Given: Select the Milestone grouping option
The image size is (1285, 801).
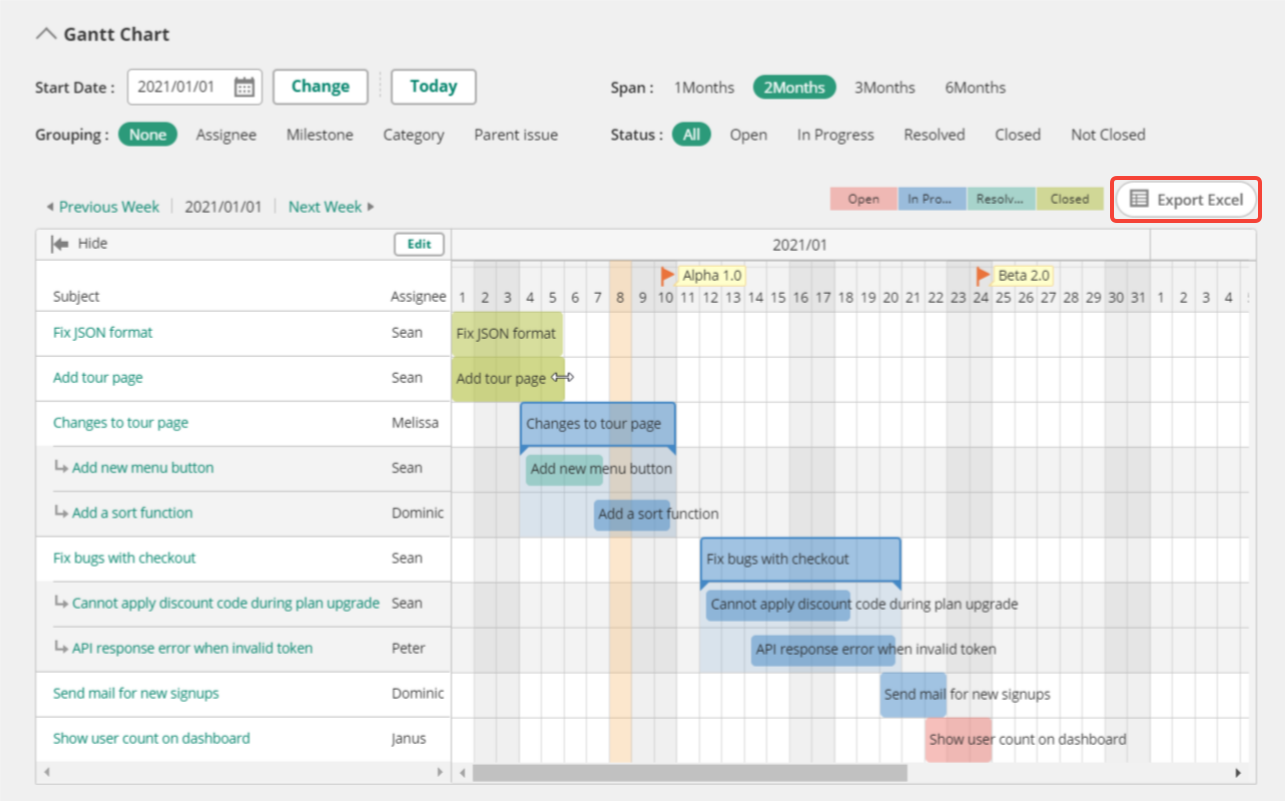Looking at the screenshot, I should [x=318, y=134].
